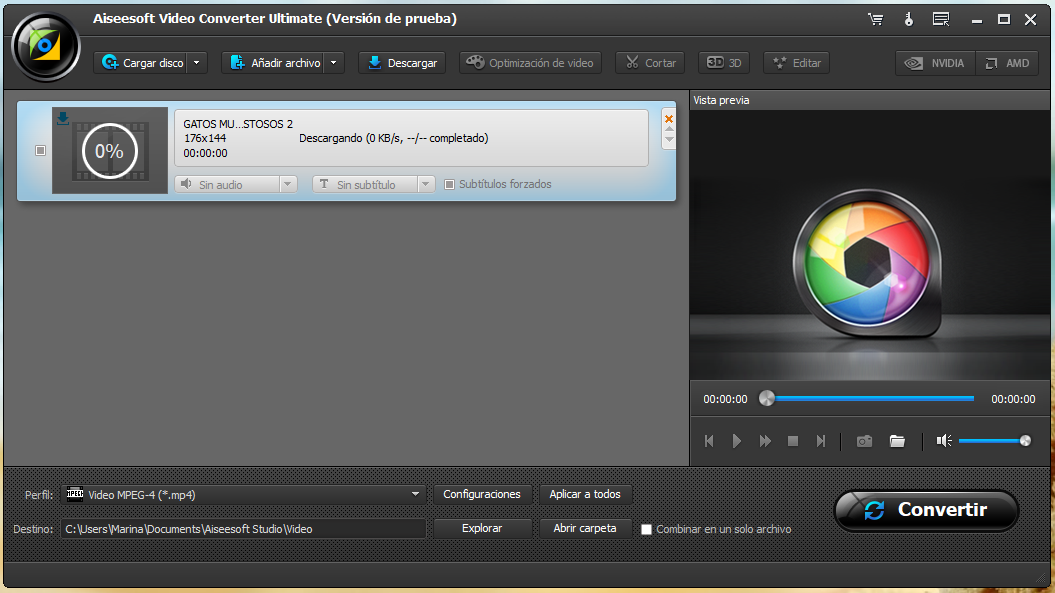Remove item with the orange X icon
The height and width of the screenshot is (593, 1055).
[x=669, y=119]
